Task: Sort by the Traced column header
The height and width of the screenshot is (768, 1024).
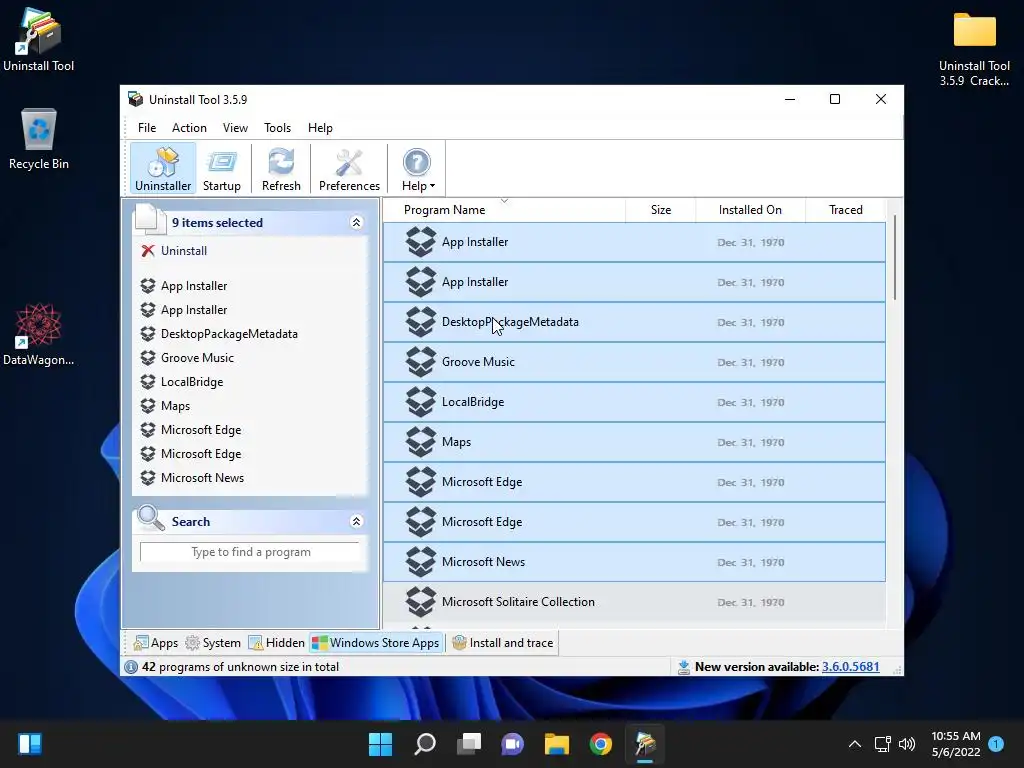Action: [x=845, y=210]
